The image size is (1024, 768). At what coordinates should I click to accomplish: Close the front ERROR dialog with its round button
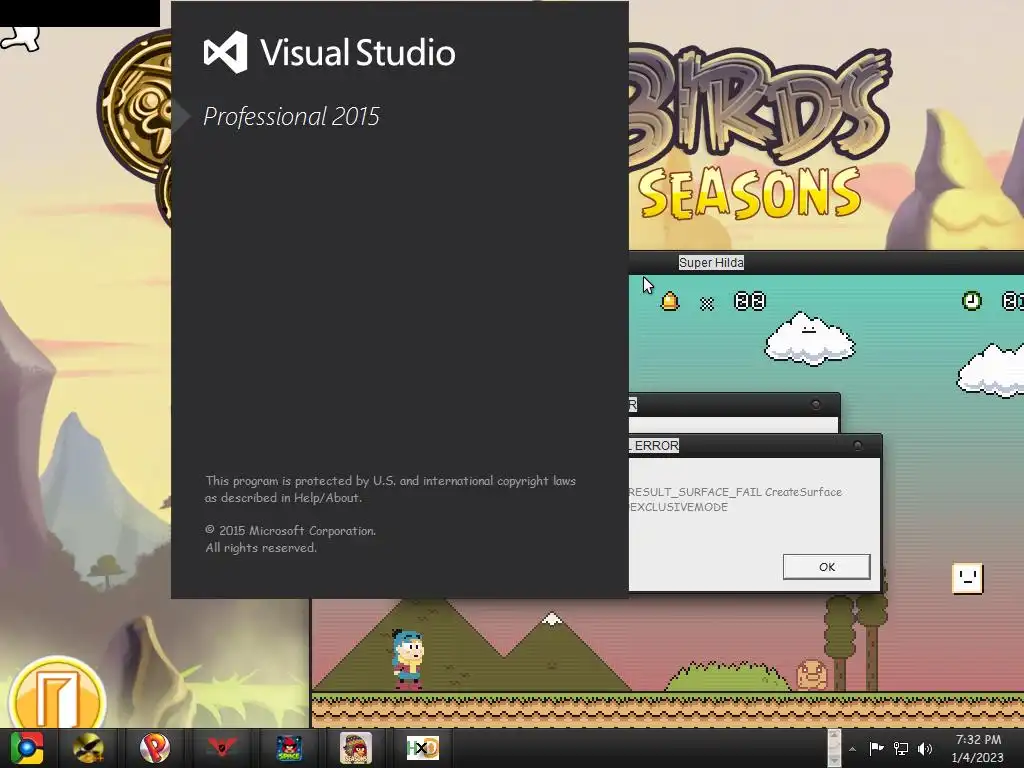pos(857,445)
